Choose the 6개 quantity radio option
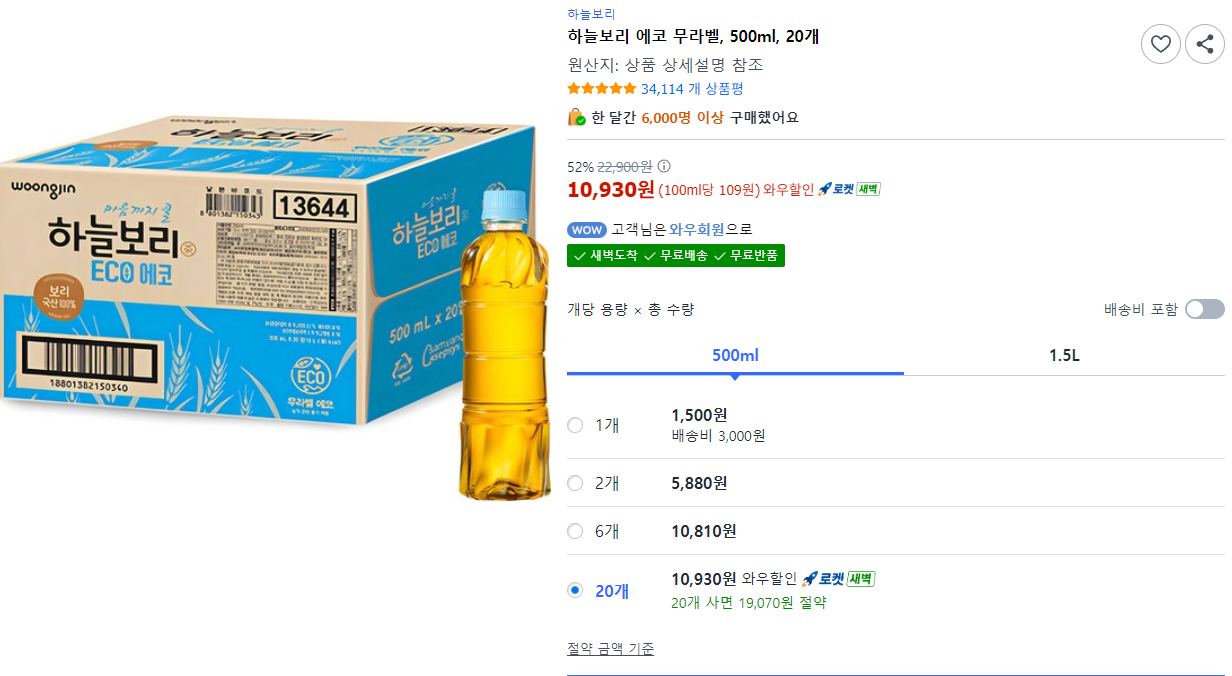The height and width of the screenshot is (676, 1232). click(x=575, y=531)
